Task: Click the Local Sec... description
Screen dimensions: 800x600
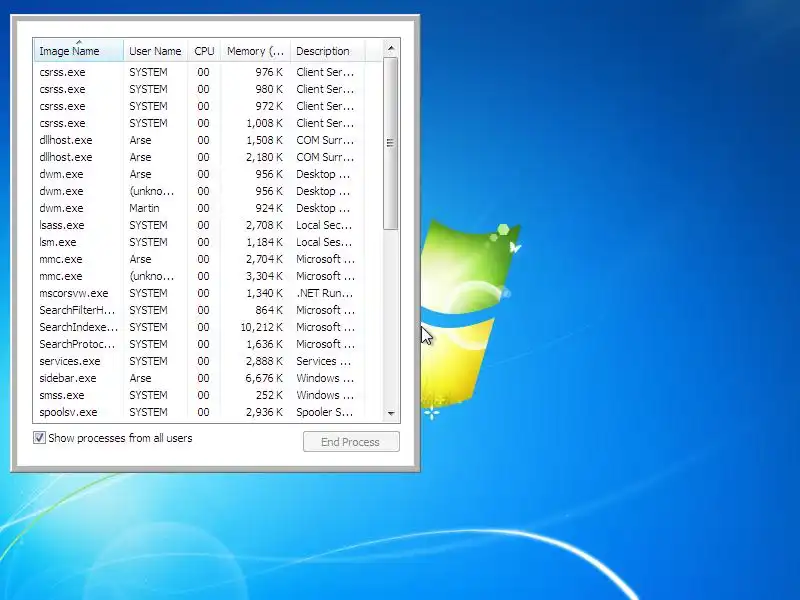Action: point(324,225)
